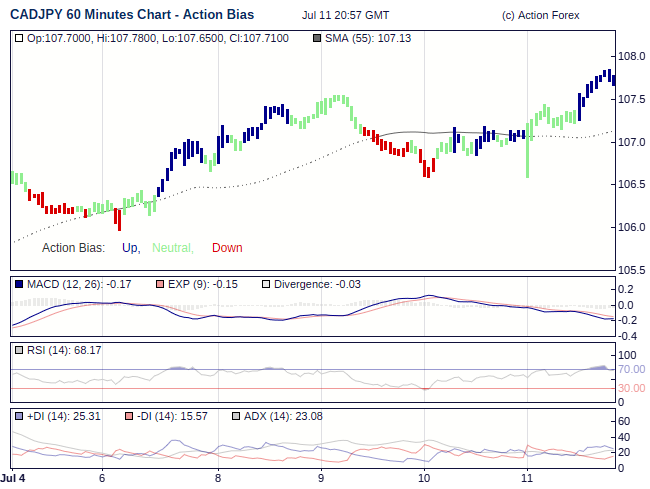Click the '(c) Action Forex' copyright text
This screenshot has height=489, width=650.
click(x=540, y=16)
